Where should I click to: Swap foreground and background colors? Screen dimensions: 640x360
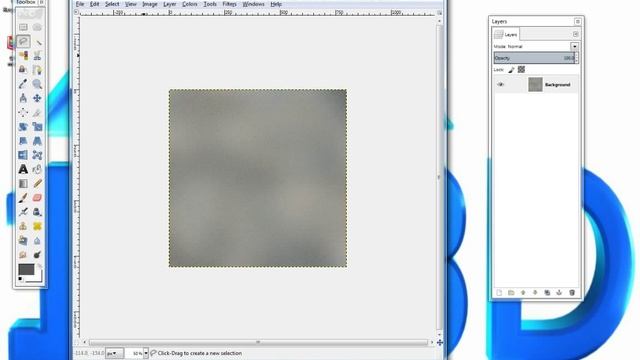pyautogui.click(x=40, y=266)
